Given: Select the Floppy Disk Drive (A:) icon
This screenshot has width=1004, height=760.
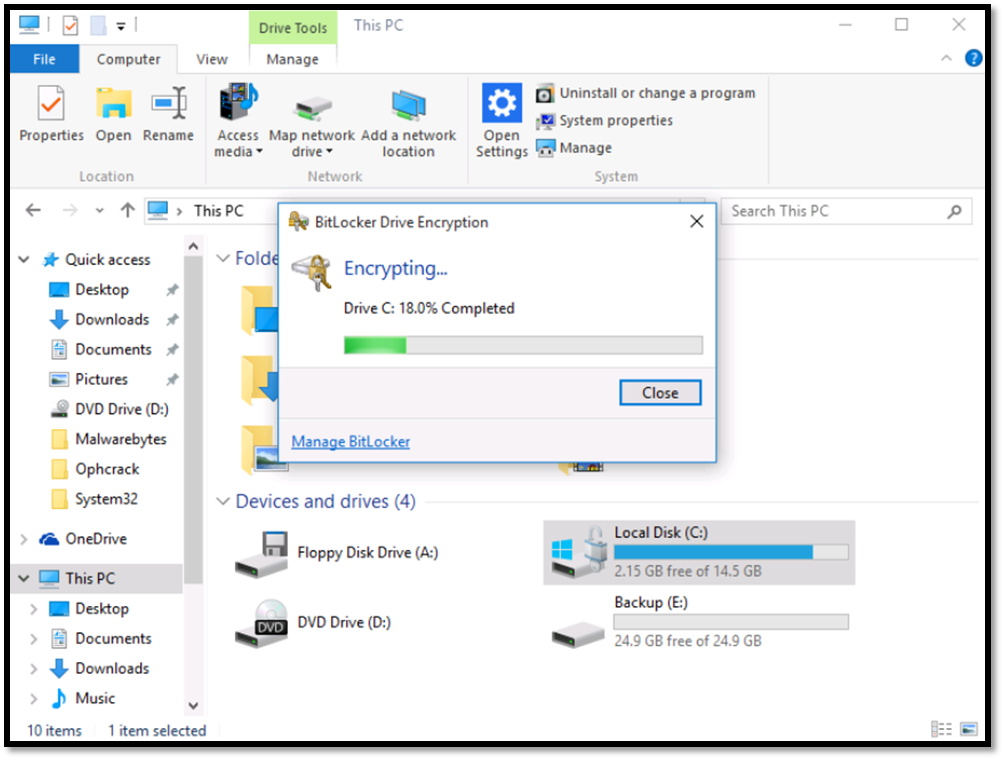Looking at the screenshot, I should [x=262, y=554].
